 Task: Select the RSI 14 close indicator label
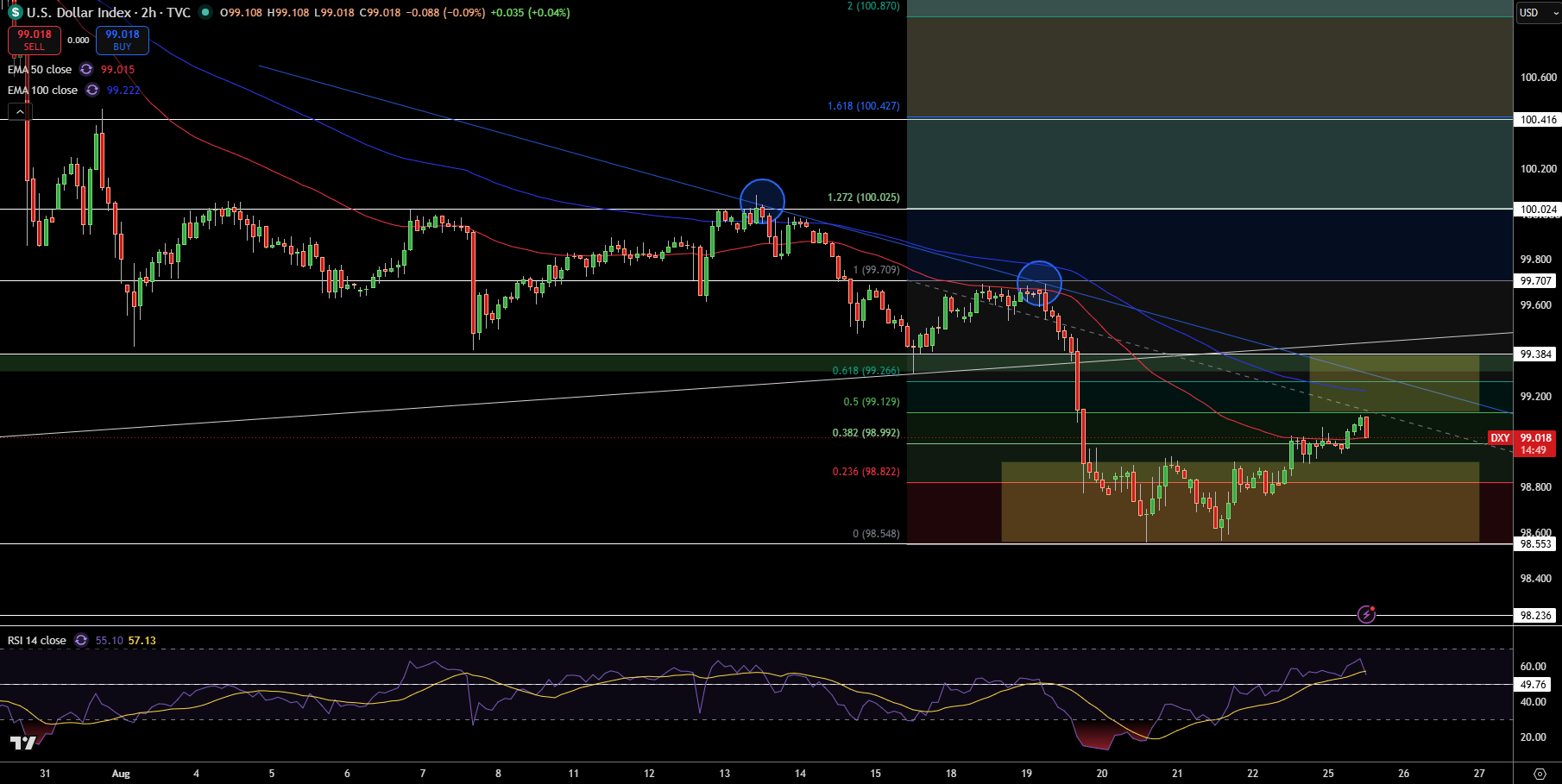[x=37, y=640]
